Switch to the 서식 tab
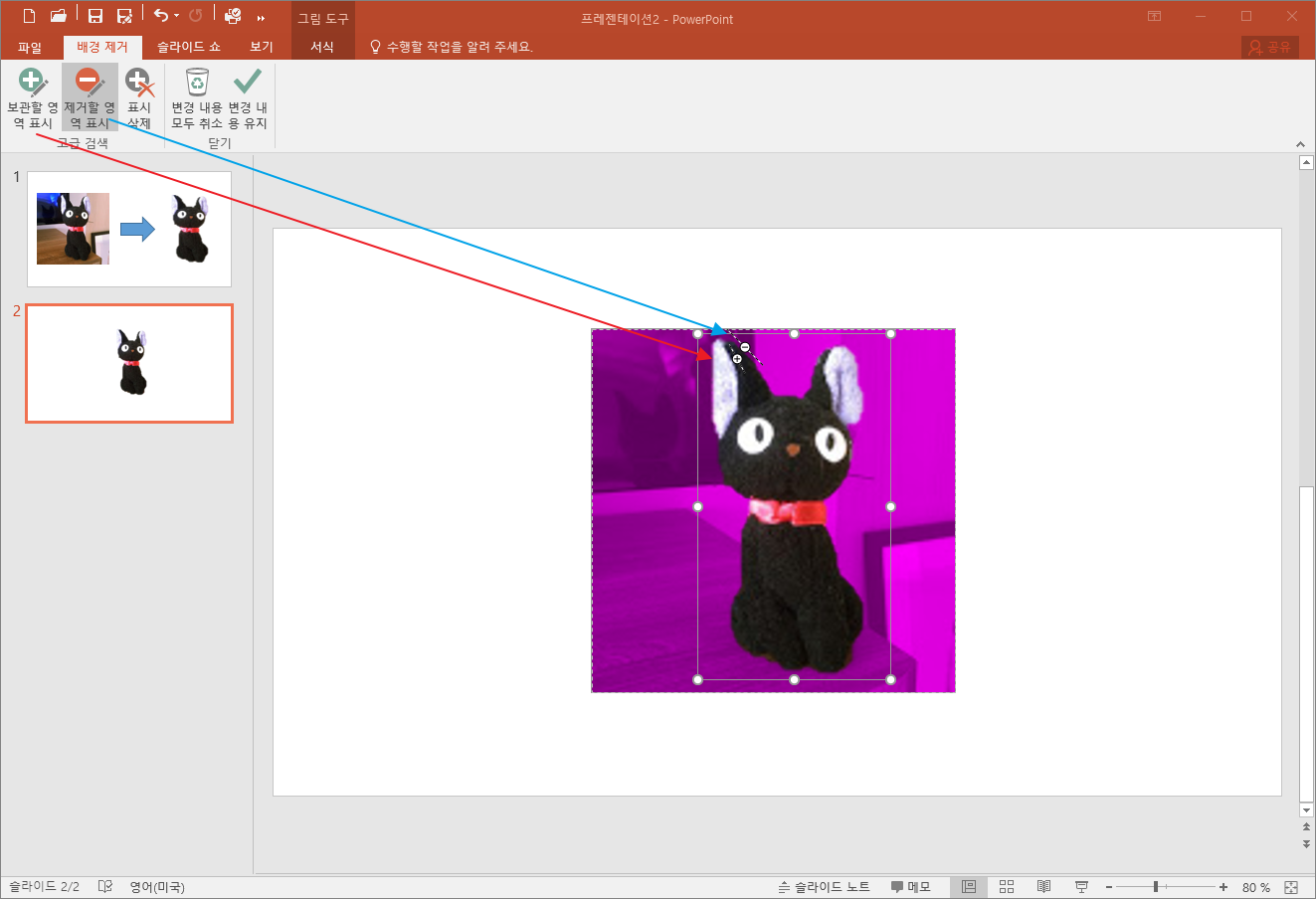 point(322,47)
